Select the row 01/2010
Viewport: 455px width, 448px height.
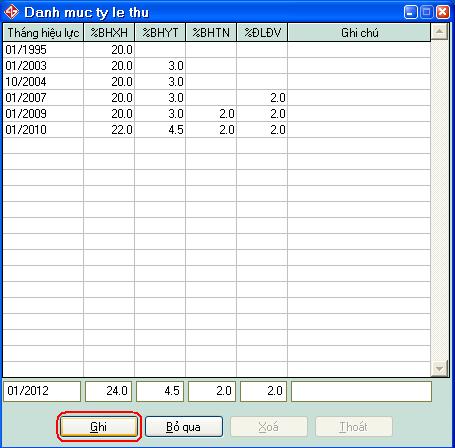pyautogui.click(x=217, y=130)
